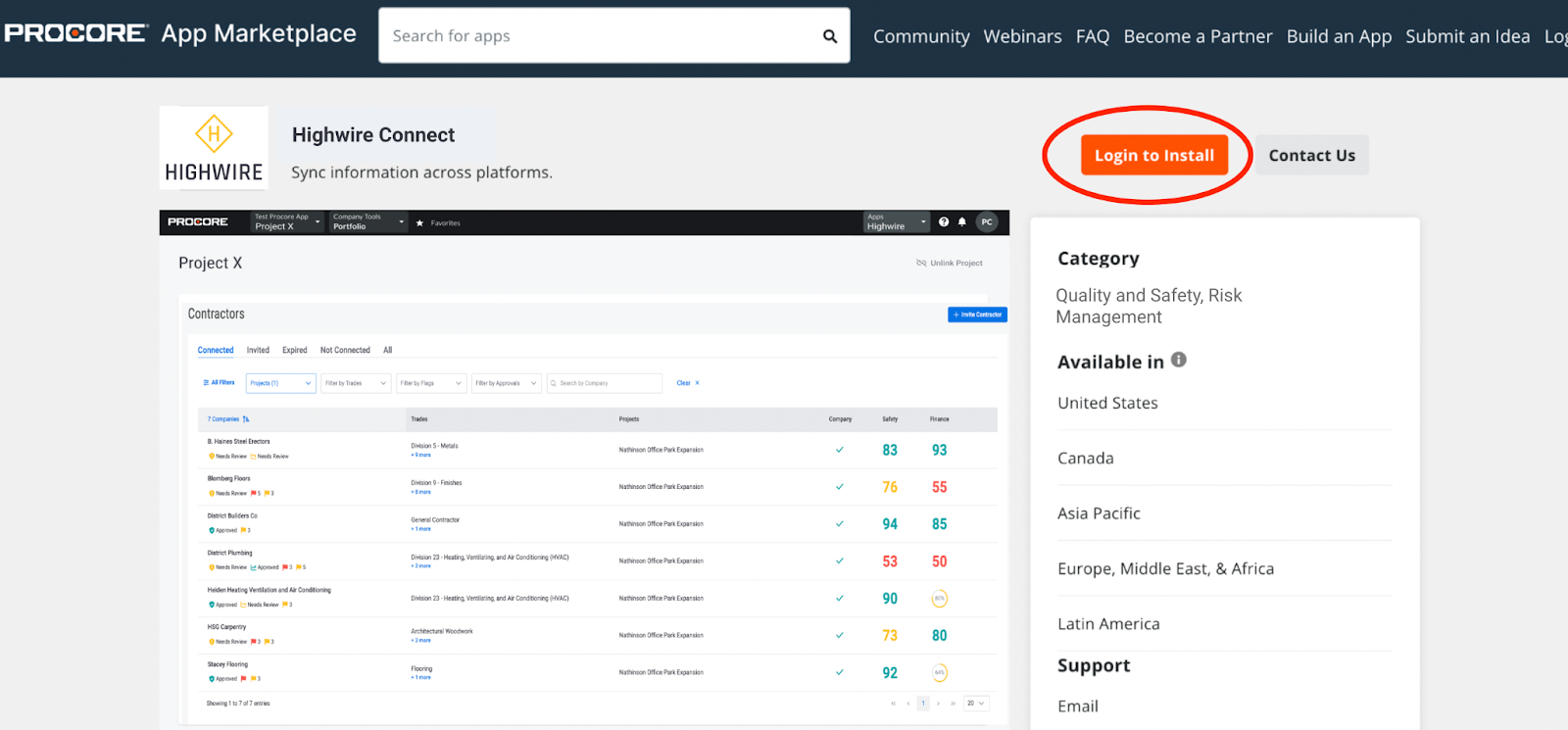Go to the next page arrow

[938, 704]
